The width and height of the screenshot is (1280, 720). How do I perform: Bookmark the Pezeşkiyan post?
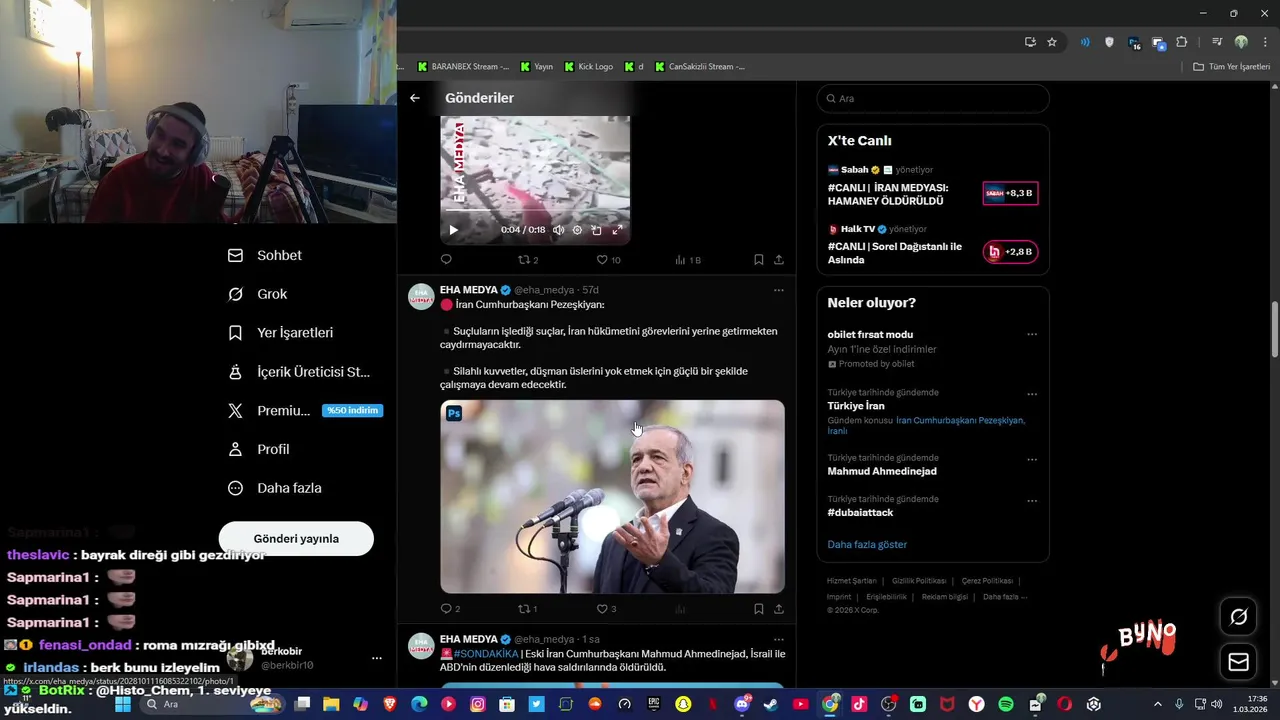(759, 609)
